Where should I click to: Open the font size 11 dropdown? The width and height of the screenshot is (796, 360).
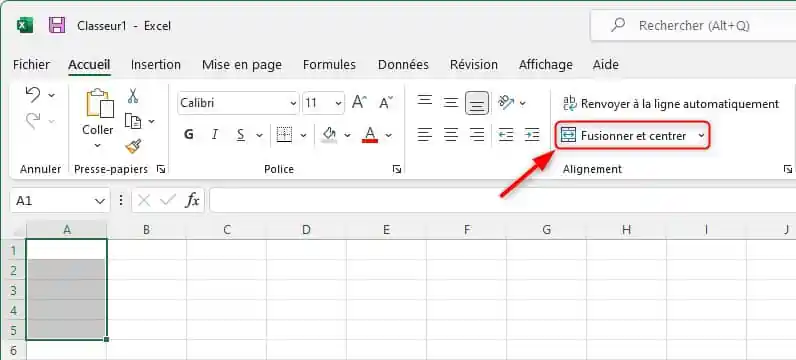click(x=339, y=104)
